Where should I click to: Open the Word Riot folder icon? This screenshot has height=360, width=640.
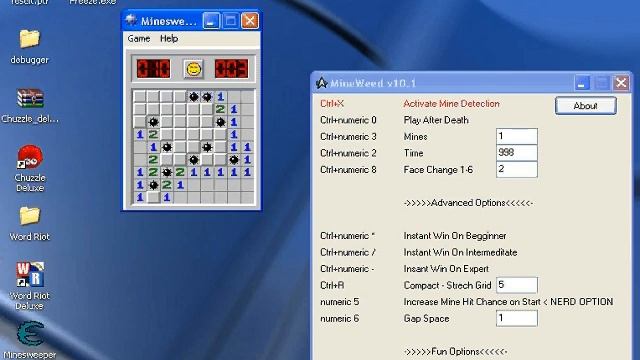point(29,216)
